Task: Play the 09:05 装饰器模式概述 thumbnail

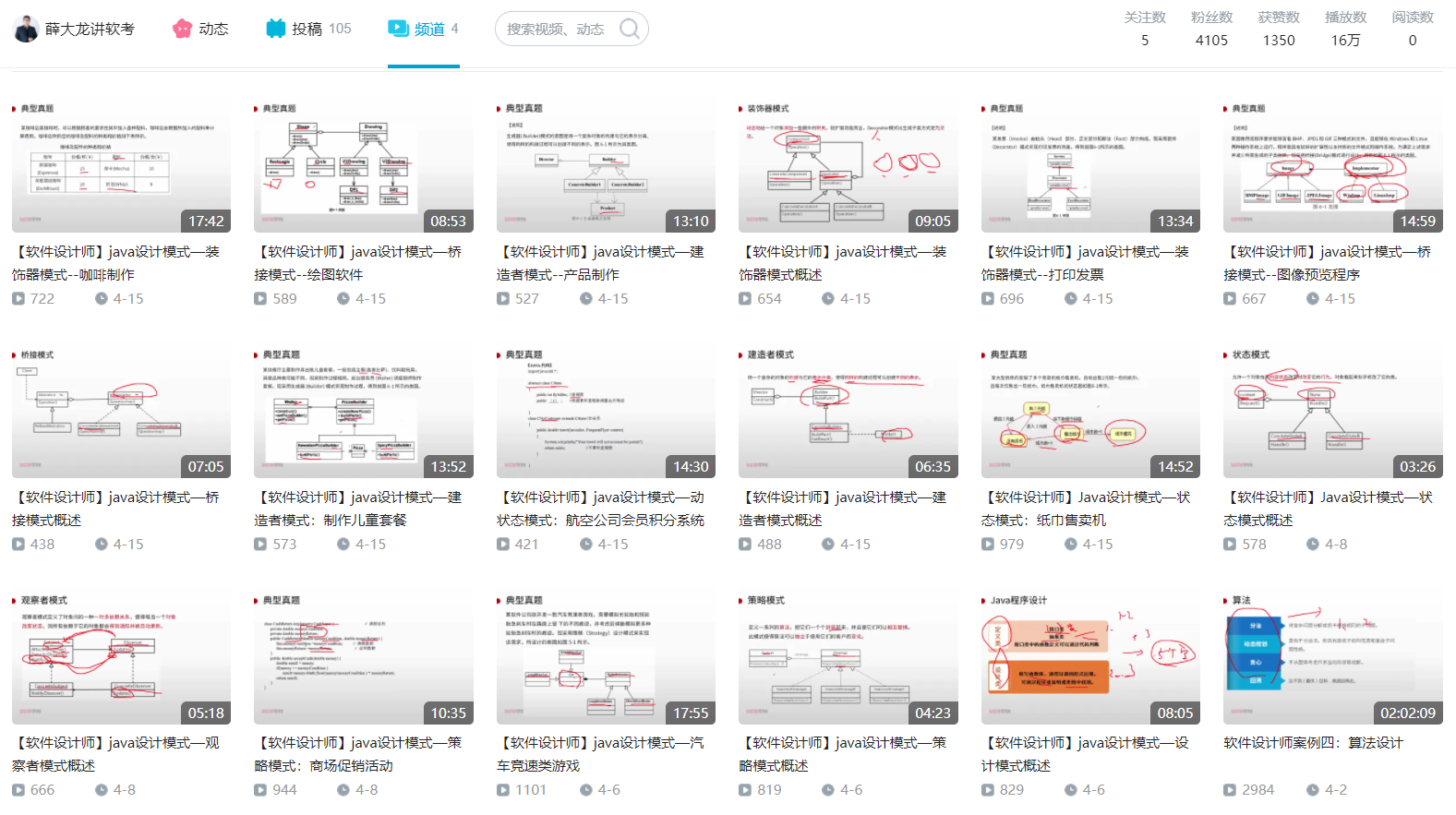Action: click(x=848, y=164)
